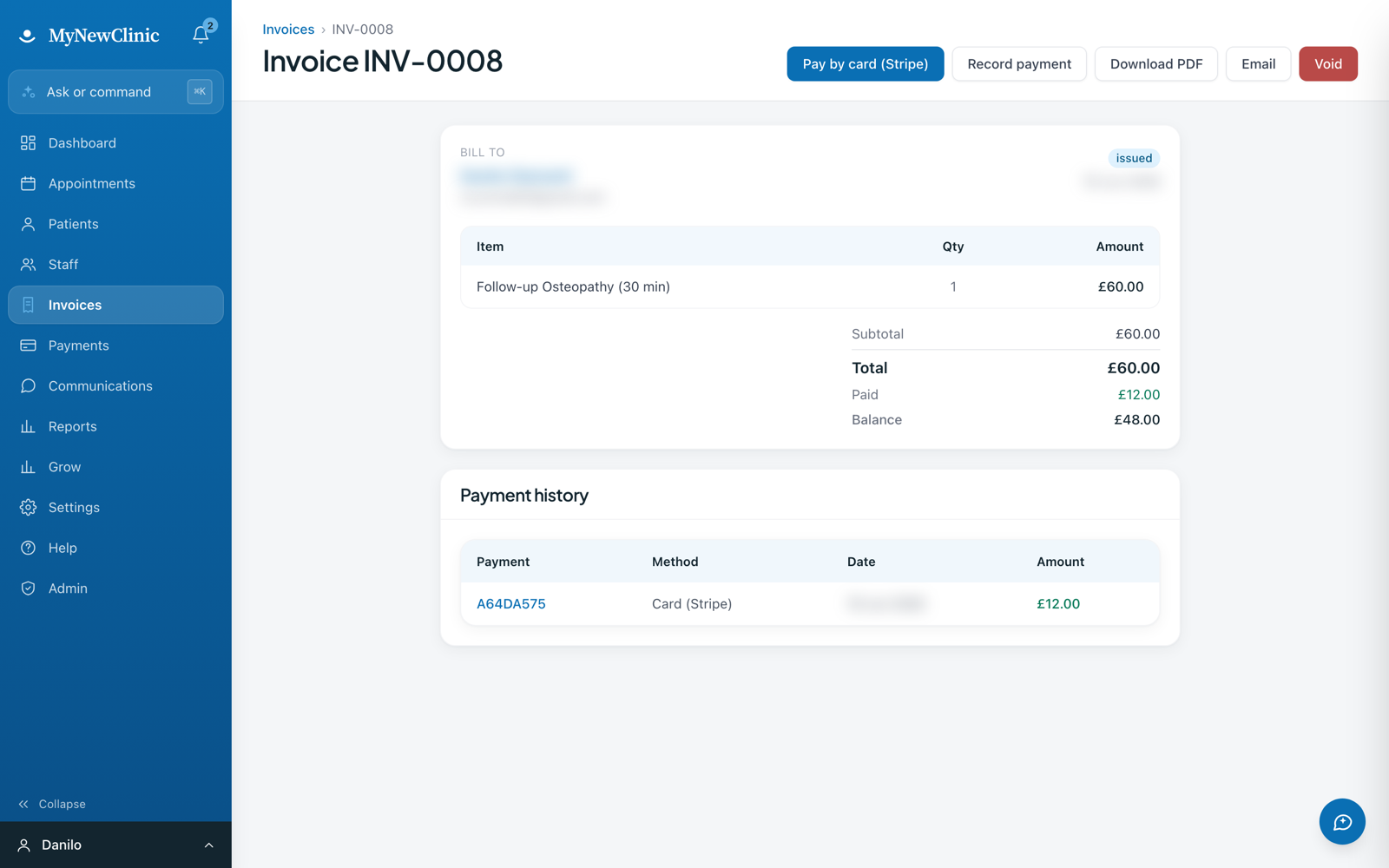Image resolution: width=1389 pixels, height=868 pixels.
Task: Click the Payments card icon
Action: coord(28,345)
